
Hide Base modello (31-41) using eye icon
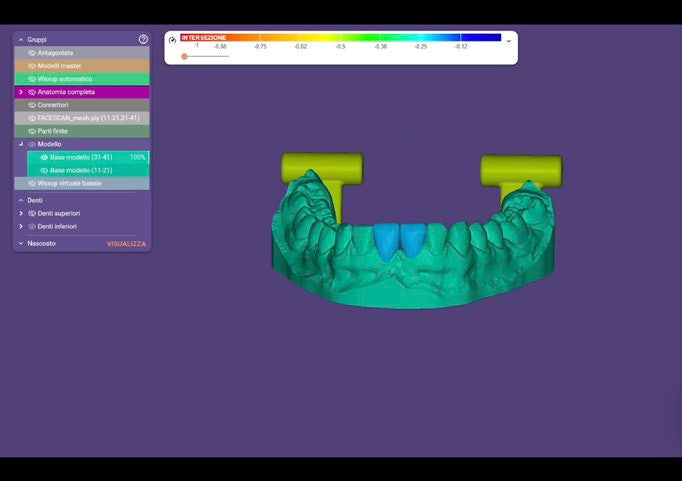(44, 157)
